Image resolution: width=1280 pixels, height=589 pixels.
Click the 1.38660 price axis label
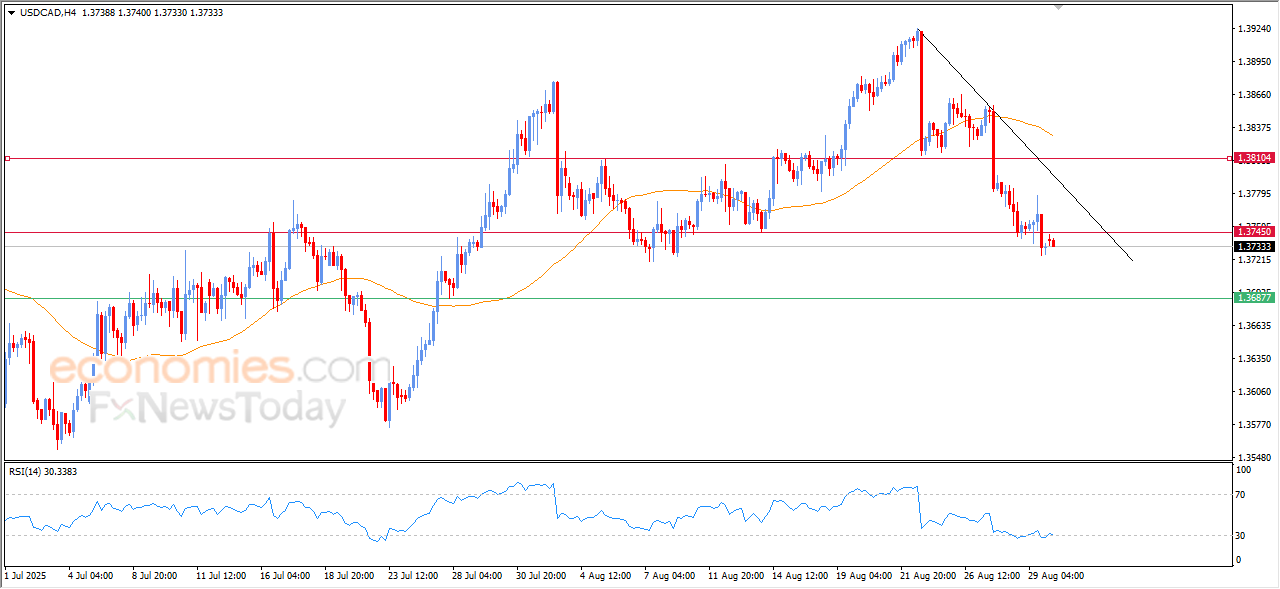1254,95
